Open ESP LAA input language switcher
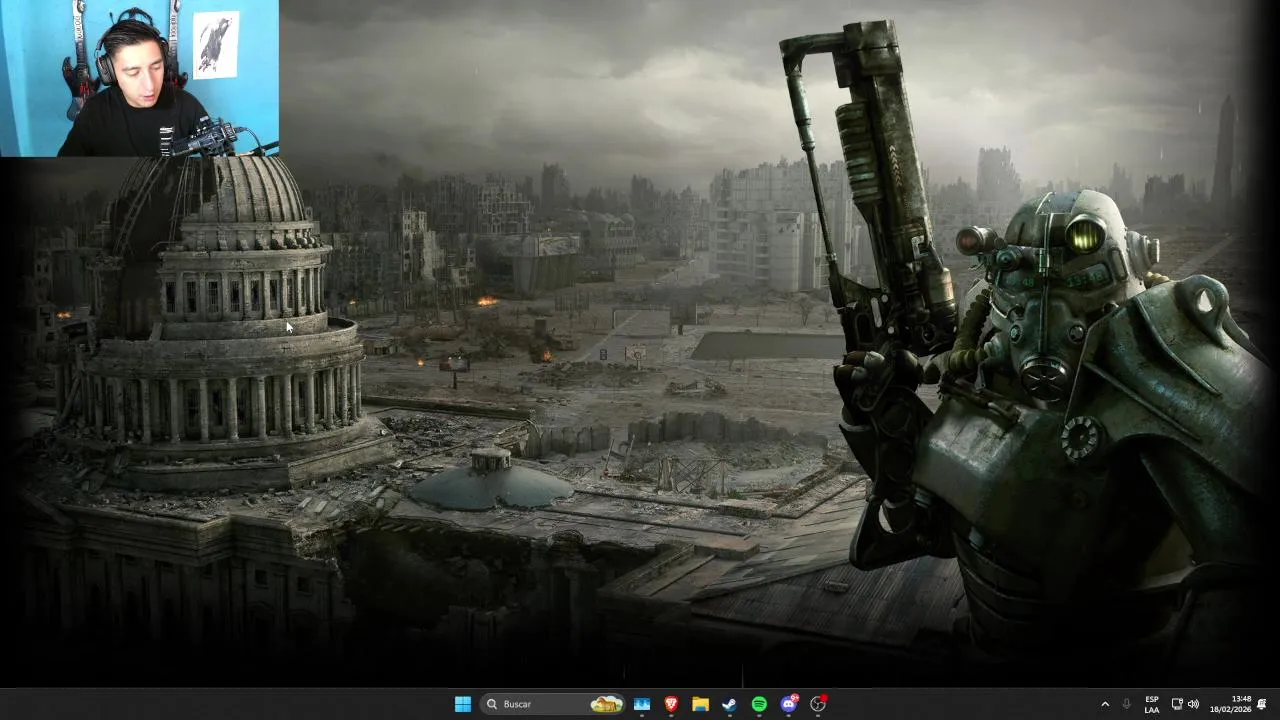 point(1152,704)
